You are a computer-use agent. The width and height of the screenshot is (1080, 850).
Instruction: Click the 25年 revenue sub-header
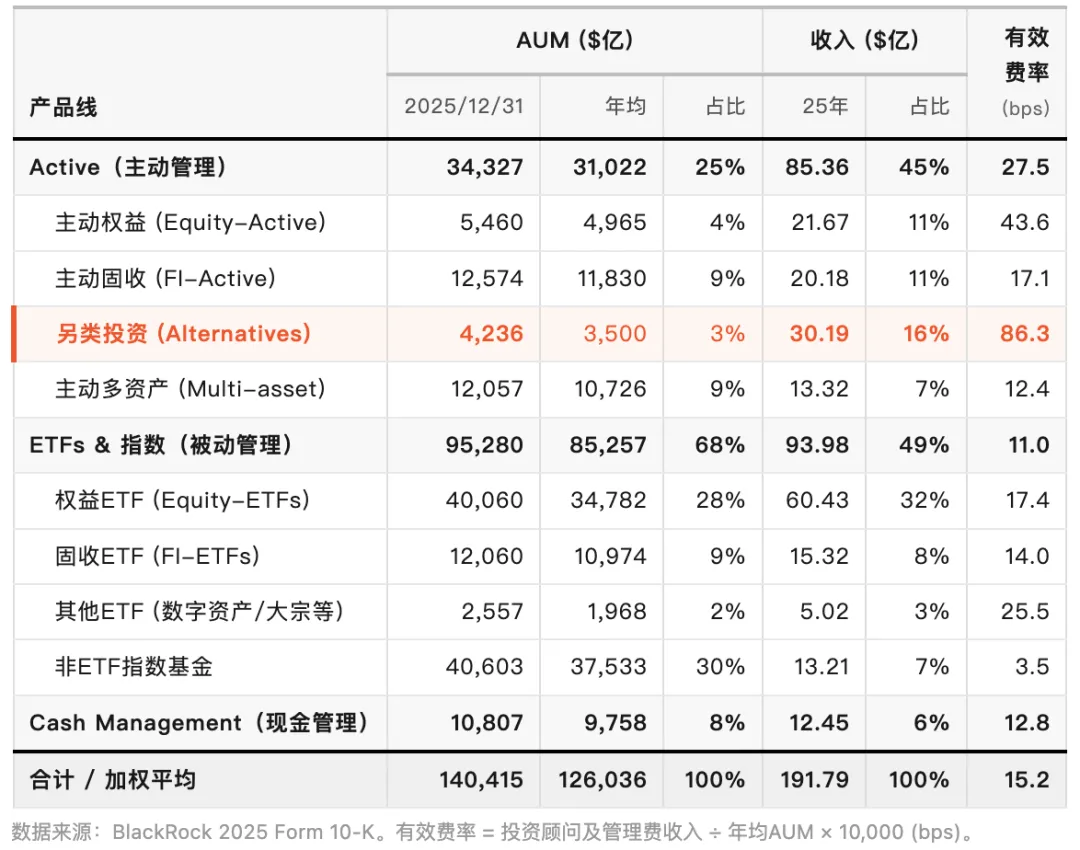[x=825, y=107]
